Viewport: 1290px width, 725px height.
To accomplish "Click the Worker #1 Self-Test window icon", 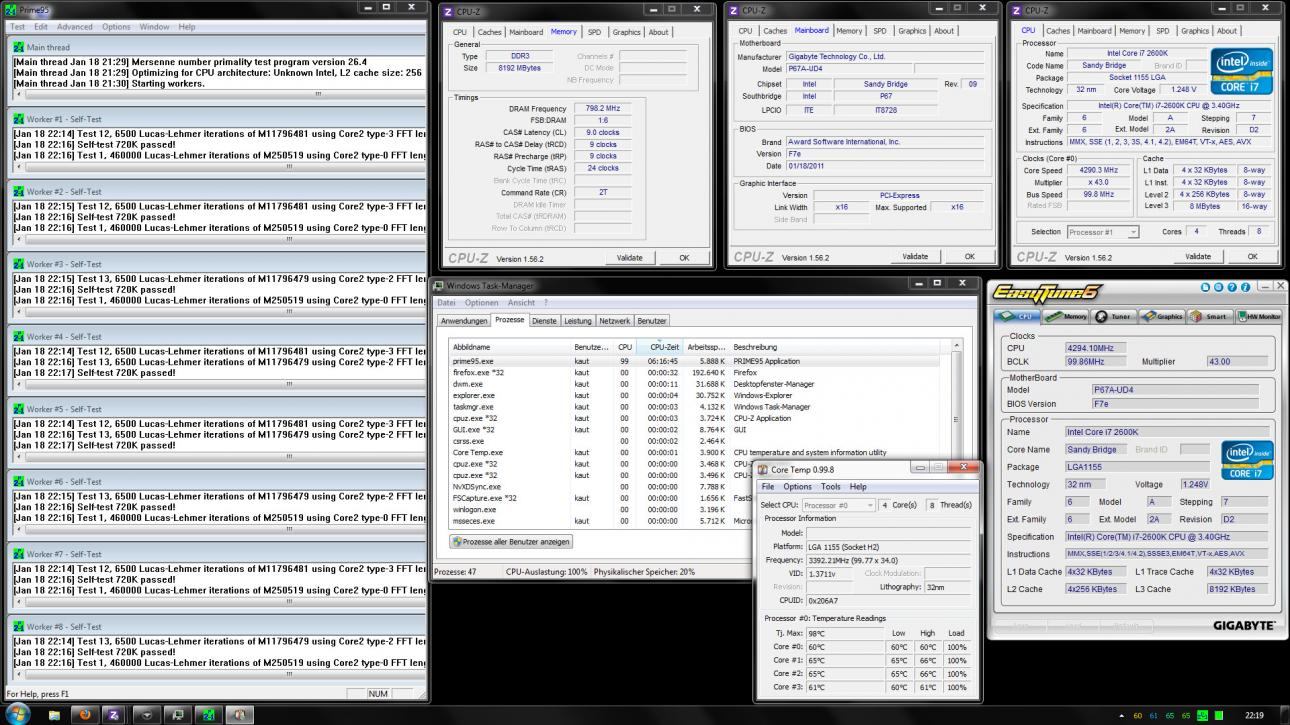I will (x=18, y=119).
